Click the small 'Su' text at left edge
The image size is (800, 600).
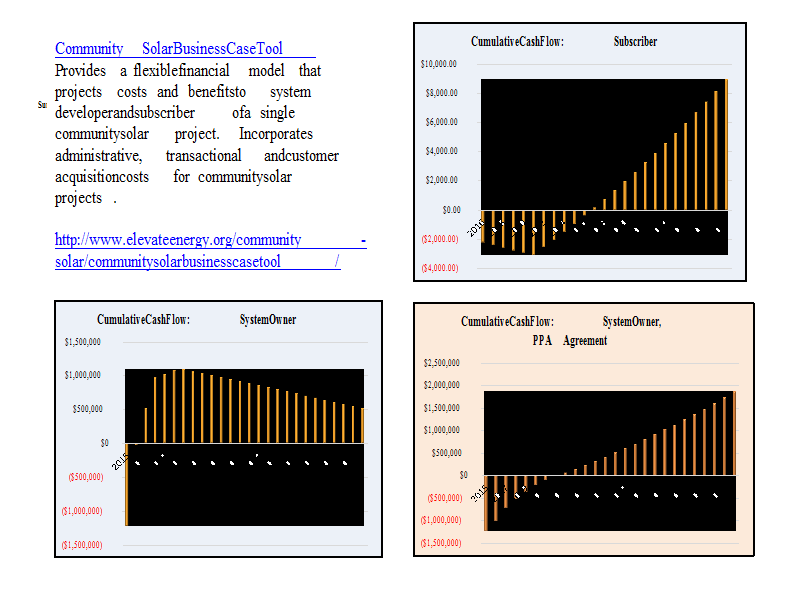(42, 105)
